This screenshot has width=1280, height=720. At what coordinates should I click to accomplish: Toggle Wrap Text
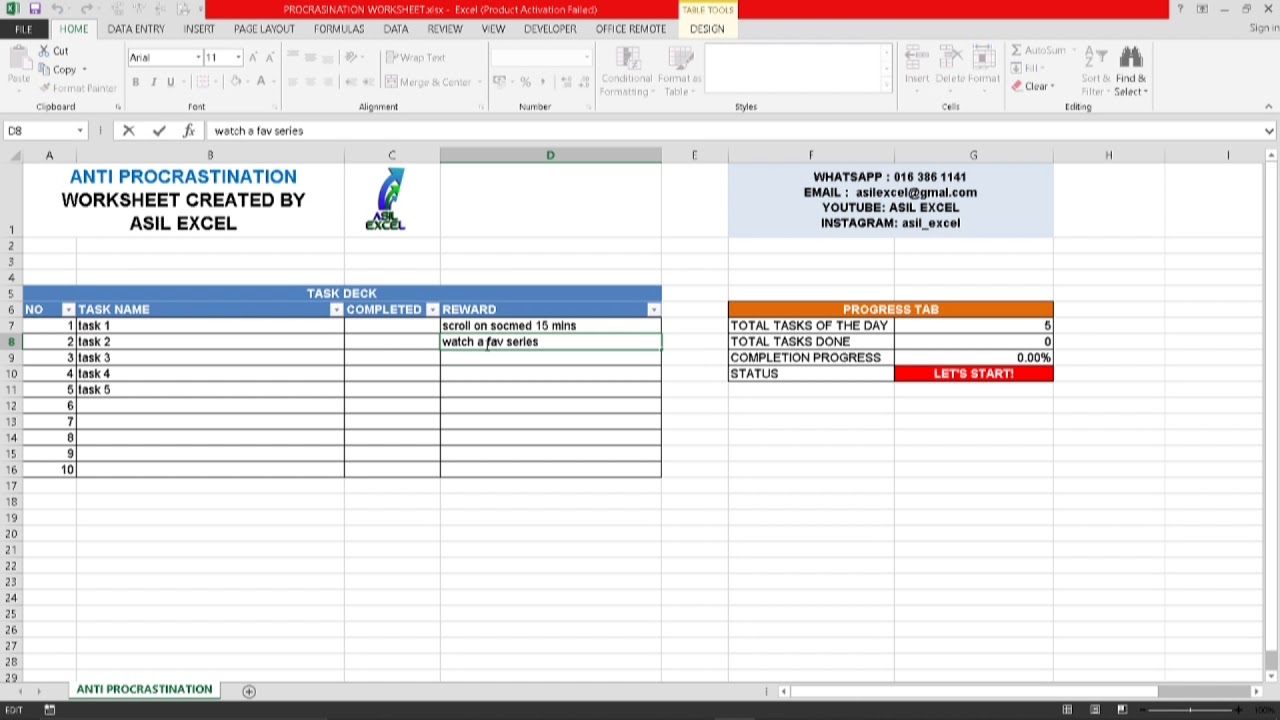tap(416, 57)
